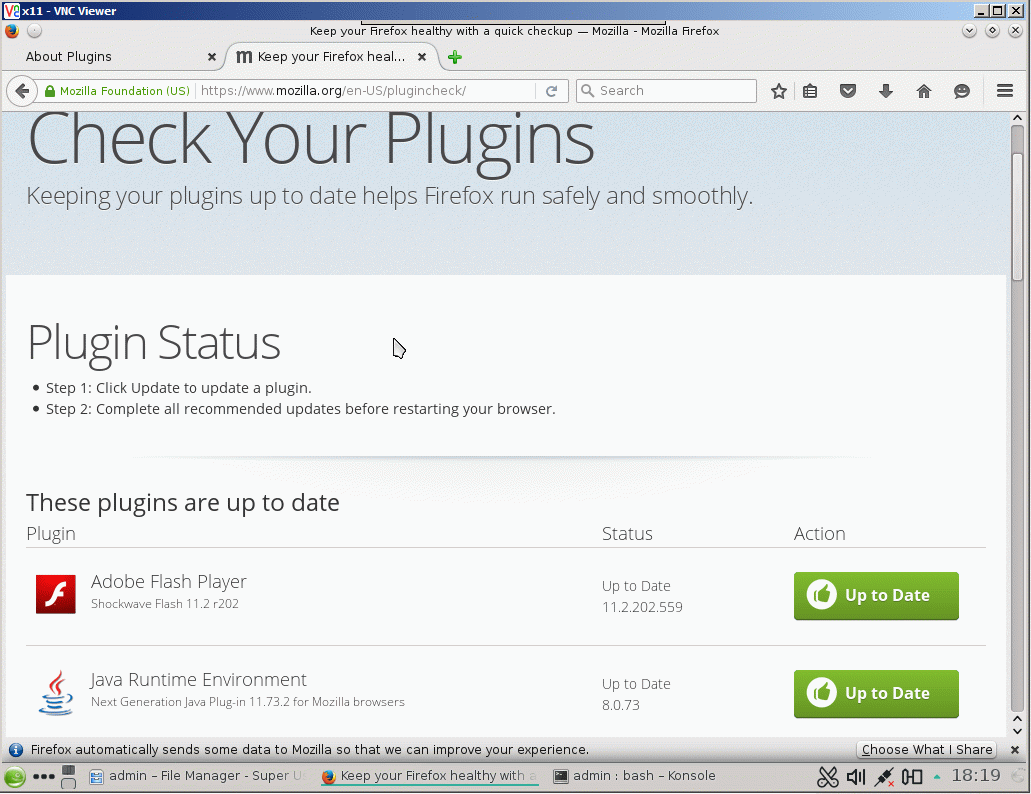The height and width of the screenshot is (794, 1031).
Task: Open the Downloads arrow icon
Action: [886, 91]
